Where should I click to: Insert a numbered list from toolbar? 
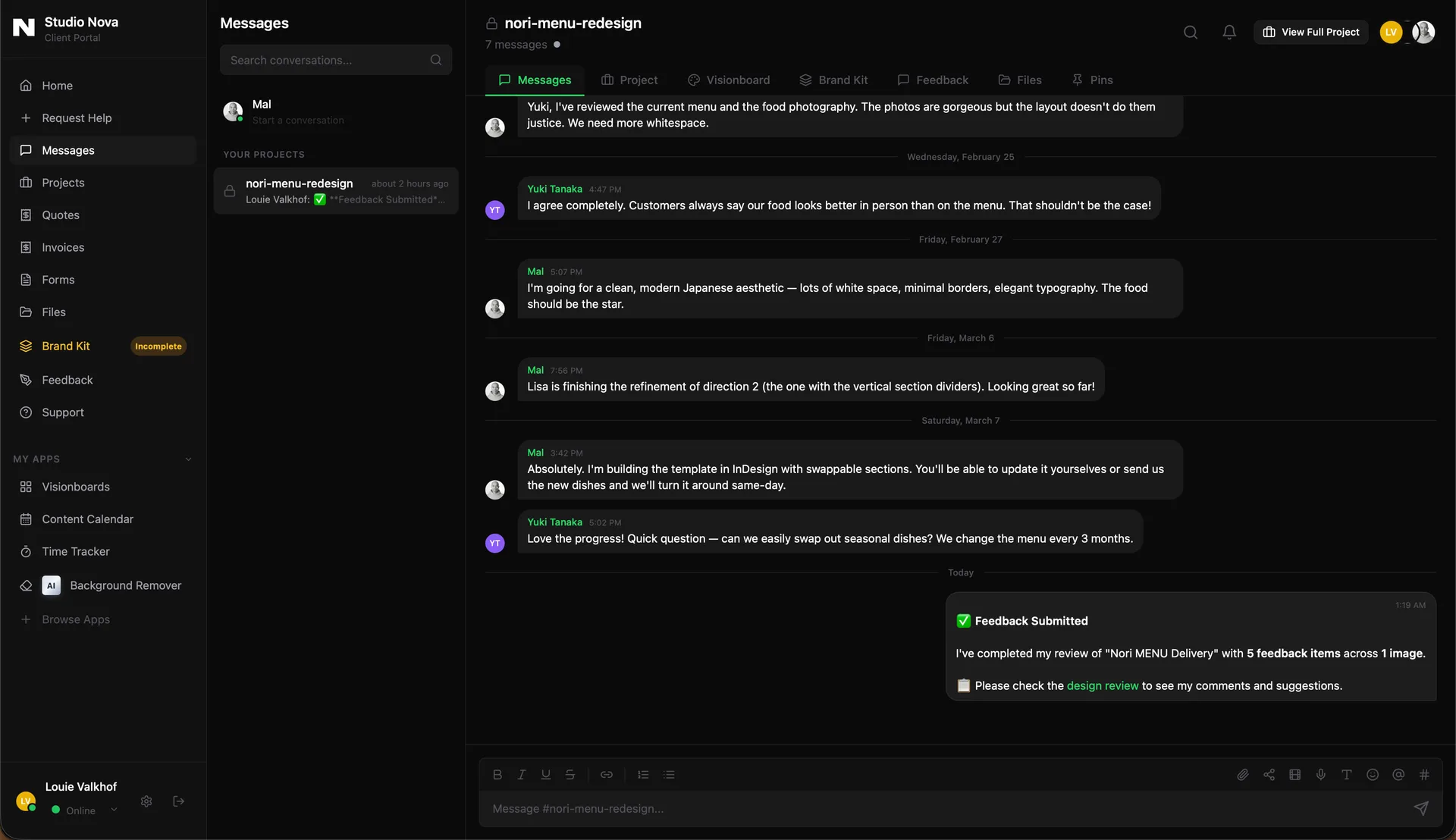643,775
